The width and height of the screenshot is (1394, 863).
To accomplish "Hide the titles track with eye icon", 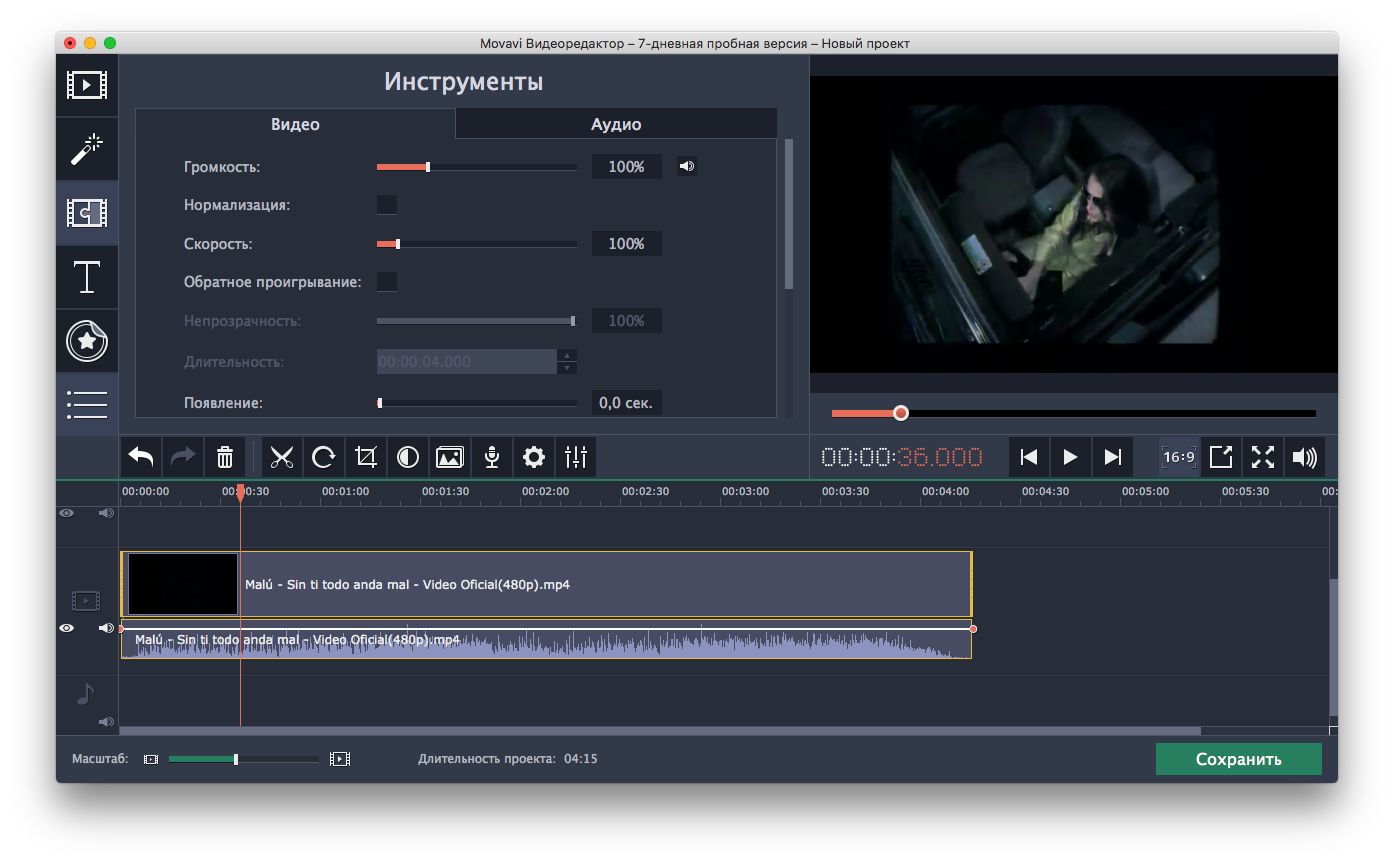I will [66, 513].
